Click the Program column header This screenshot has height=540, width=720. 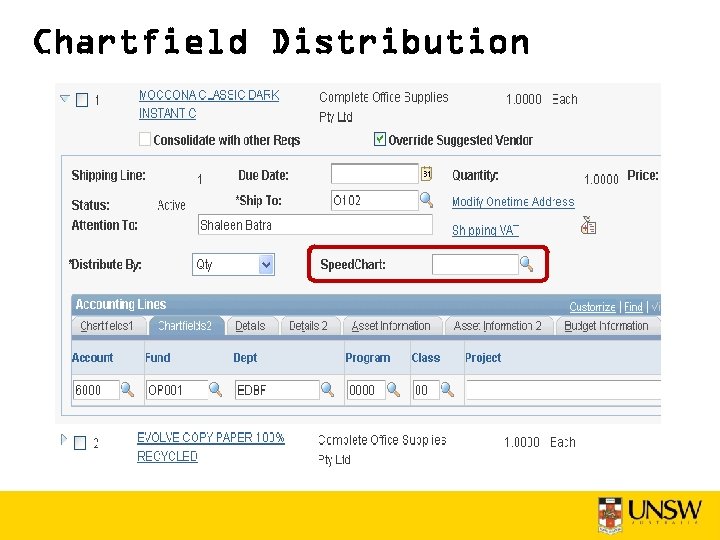coord(368,358)
